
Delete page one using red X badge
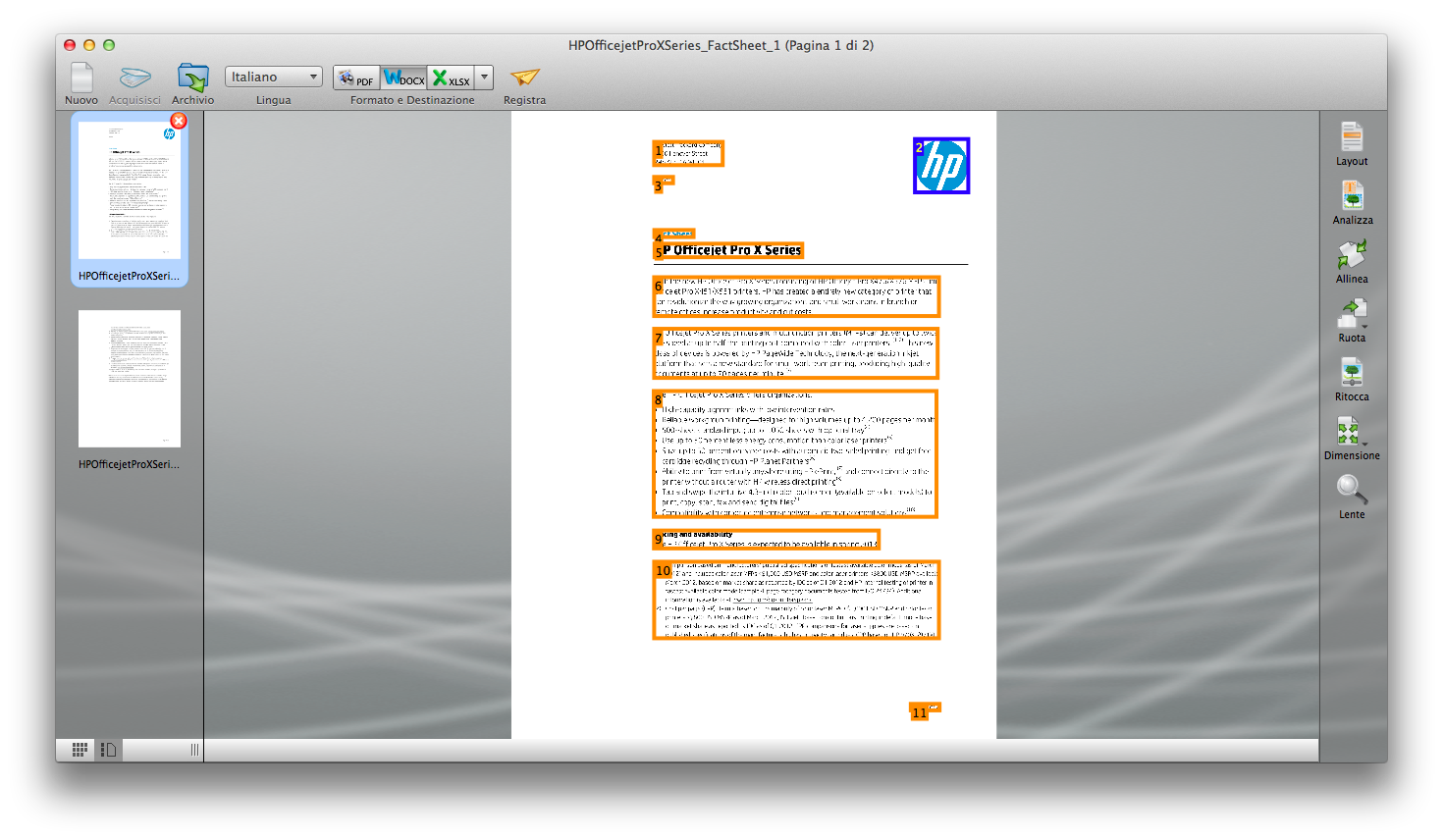tap(179, 121)
